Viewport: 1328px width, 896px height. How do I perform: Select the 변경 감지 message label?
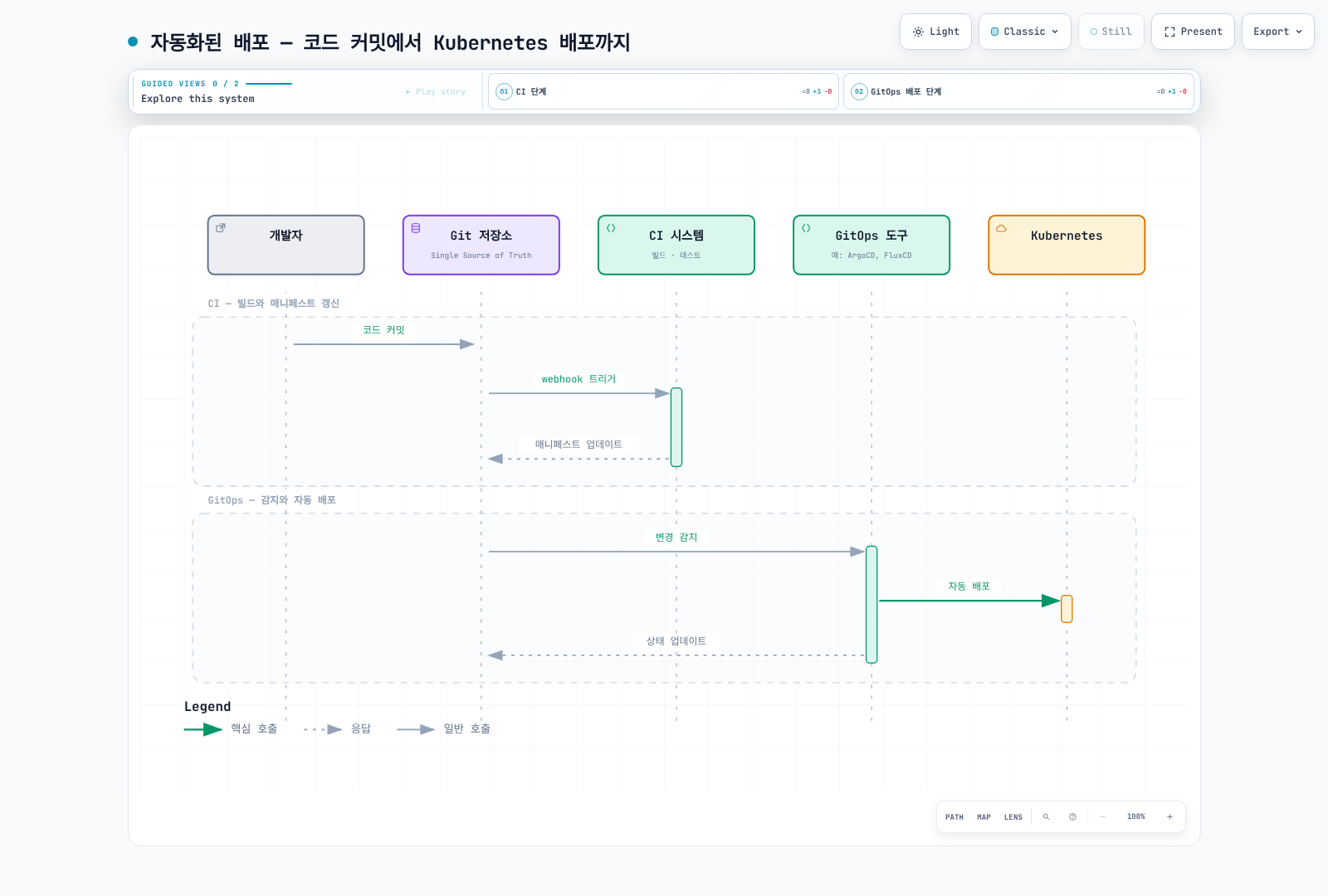pos(676,538)
